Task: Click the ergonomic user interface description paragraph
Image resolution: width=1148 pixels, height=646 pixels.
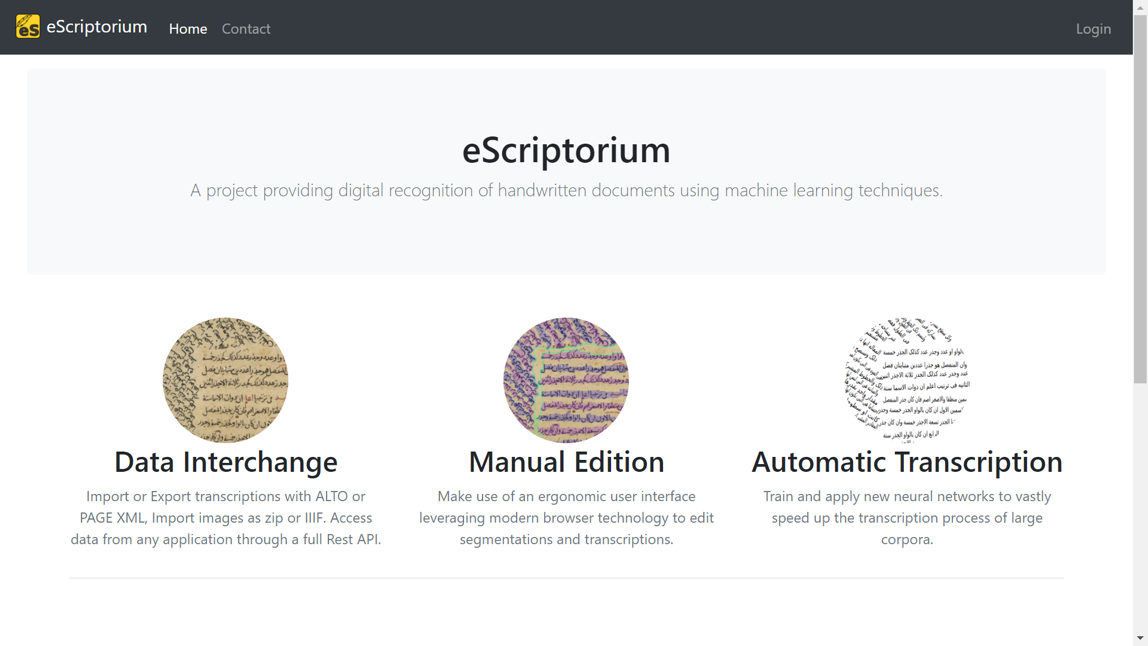Action: pos(566,518)
